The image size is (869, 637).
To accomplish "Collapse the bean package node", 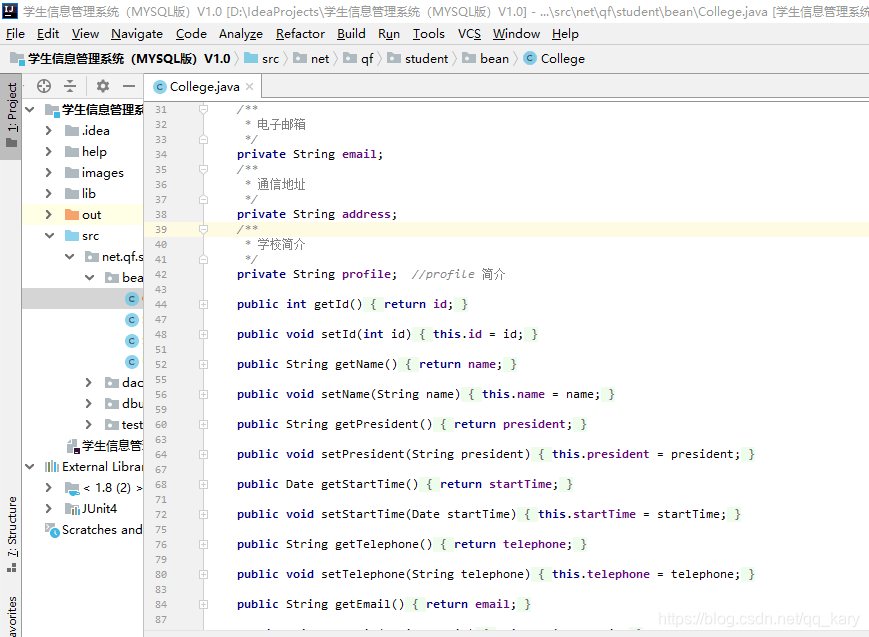I will (90, 278).
